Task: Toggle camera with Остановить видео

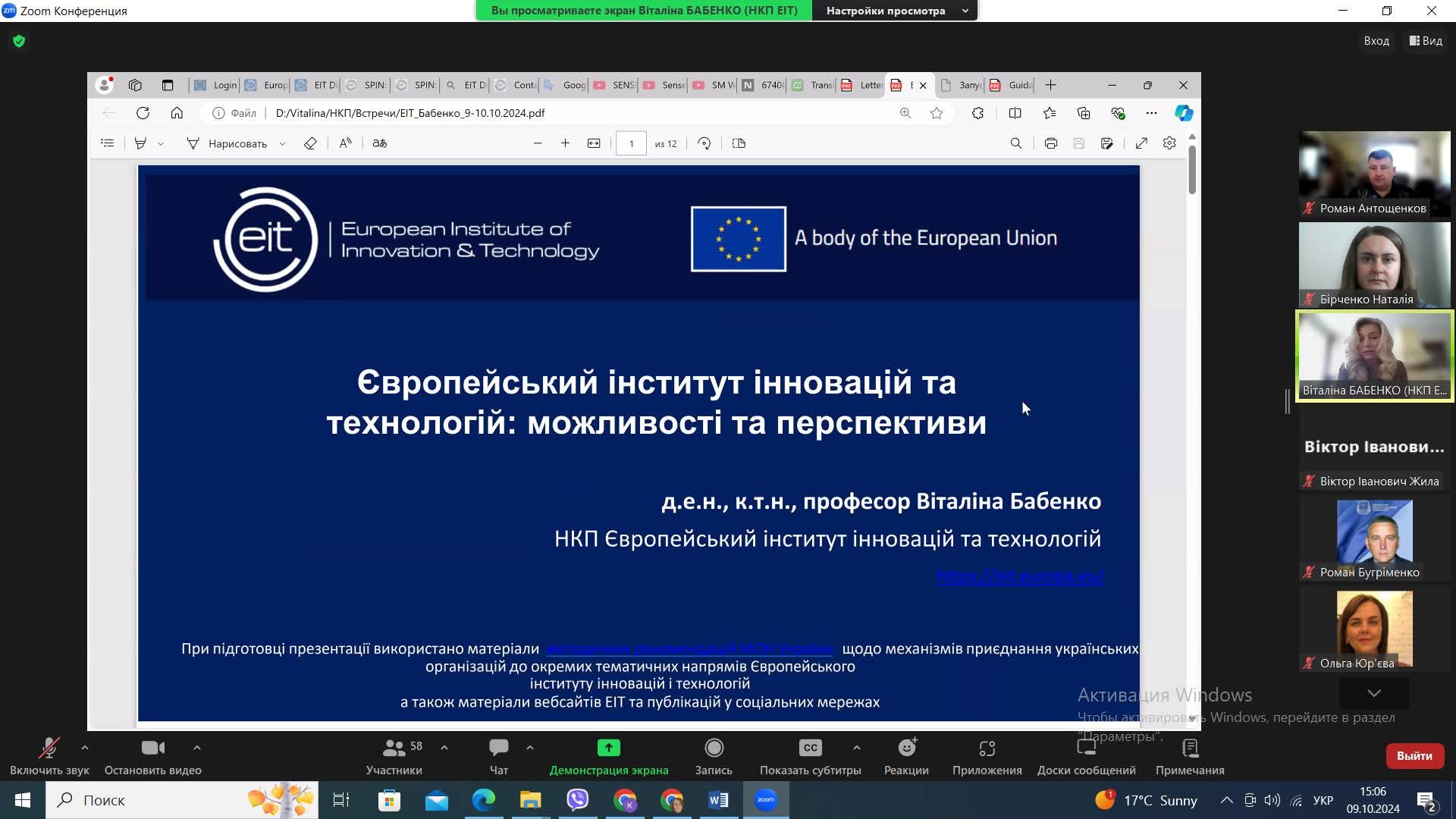Action: pos(152,748)
